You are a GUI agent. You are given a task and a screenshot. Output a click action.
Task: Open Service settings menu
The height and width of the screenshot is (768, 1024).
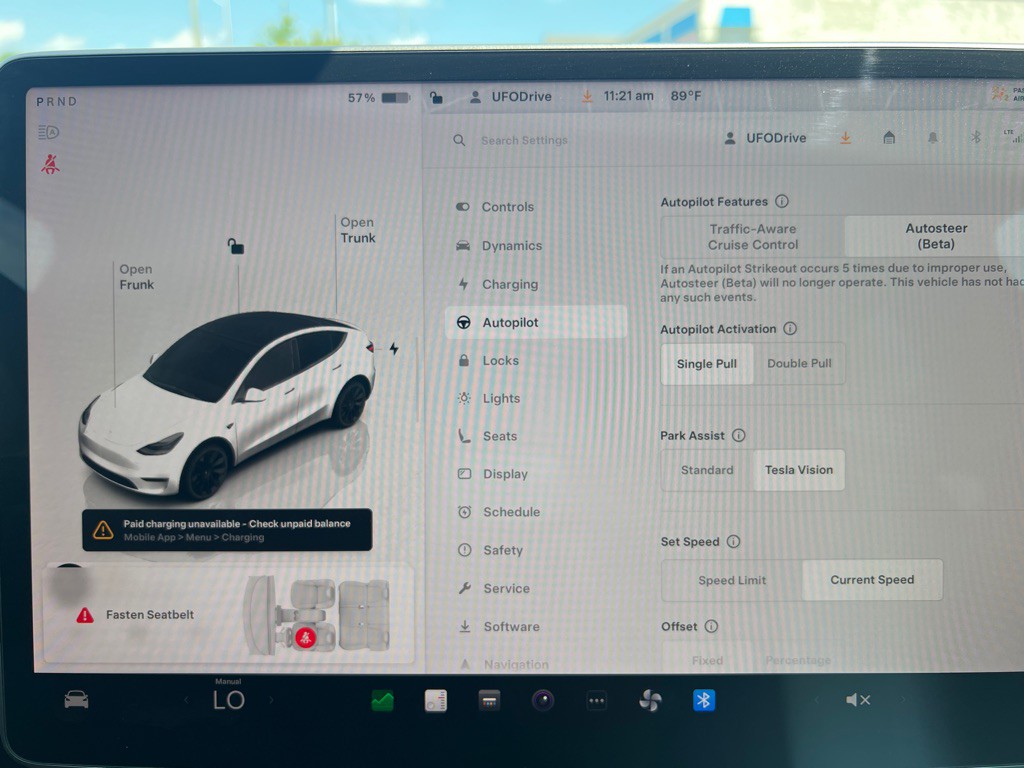536,588
